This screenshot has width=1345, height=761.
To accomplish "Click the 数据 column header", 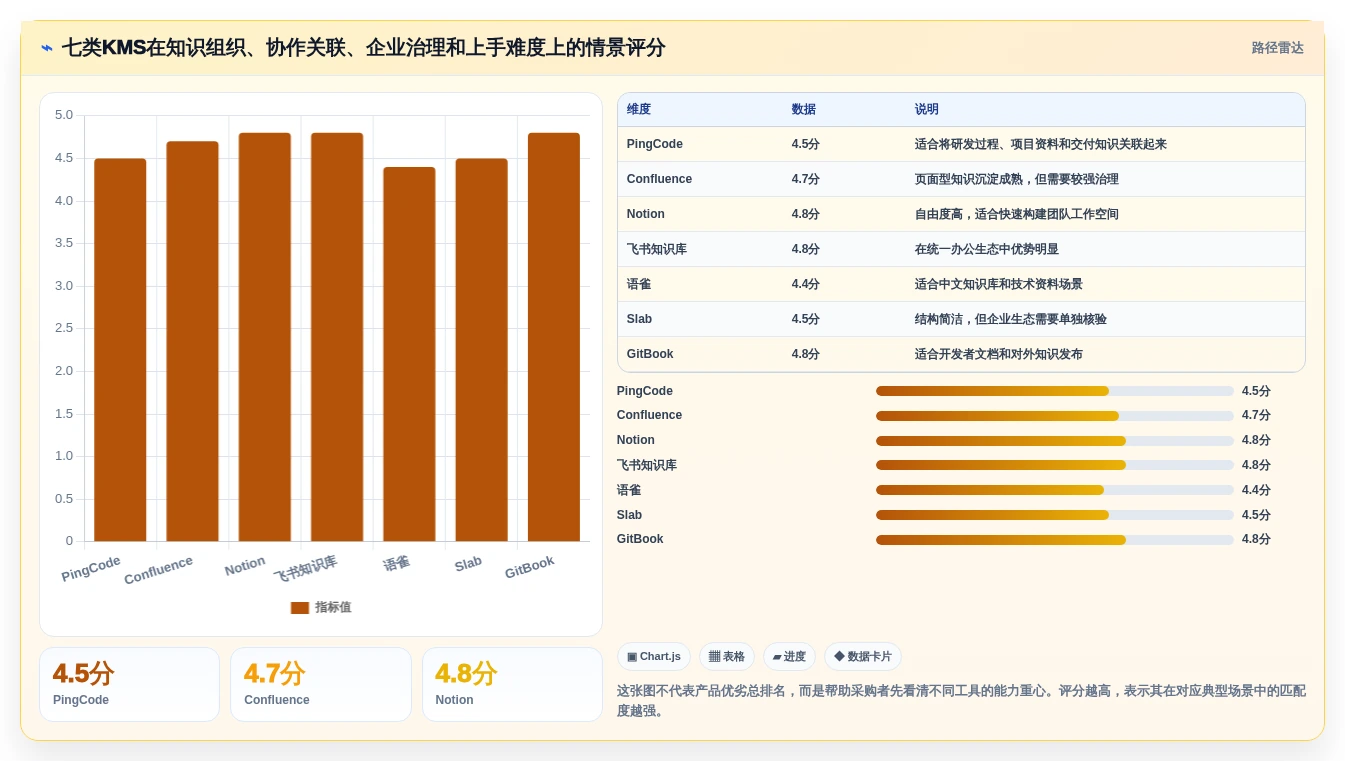I will [x=804, y=110].
